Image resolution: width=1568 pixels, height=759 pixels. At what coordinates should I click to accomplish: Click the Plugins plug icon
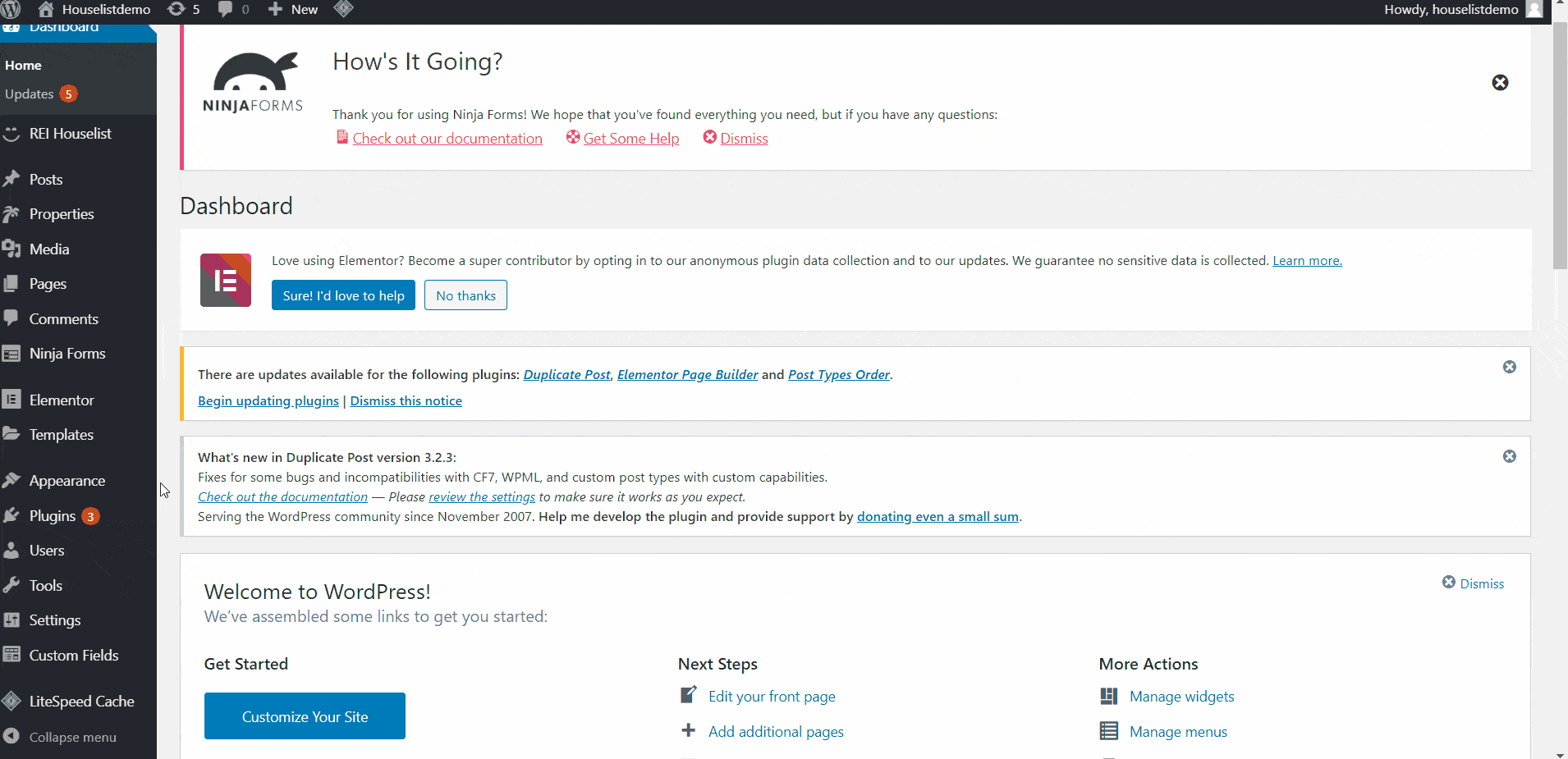point(11,515)
